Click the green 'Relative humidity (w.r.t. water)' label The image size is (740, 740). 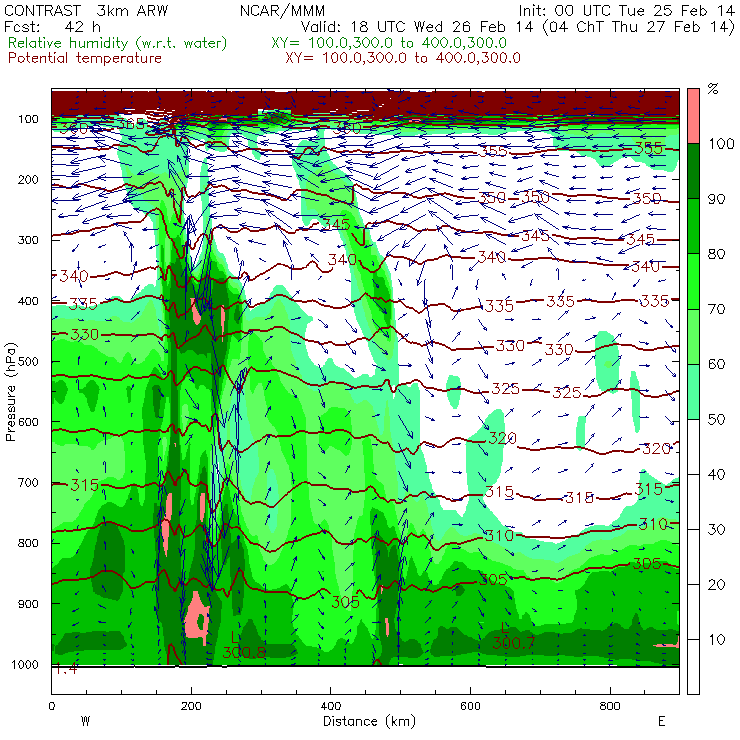[118, 43]
